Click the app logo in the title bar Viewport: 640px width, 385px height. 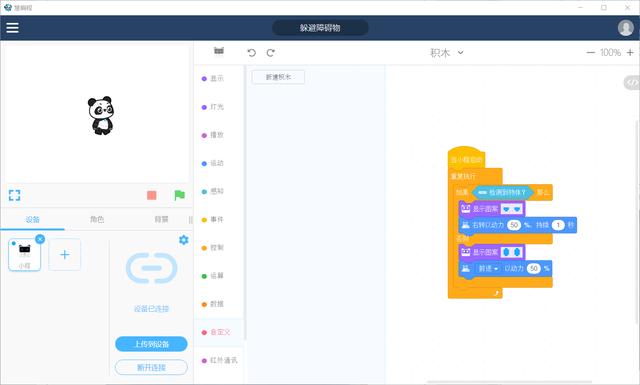(x=7, y=7)
